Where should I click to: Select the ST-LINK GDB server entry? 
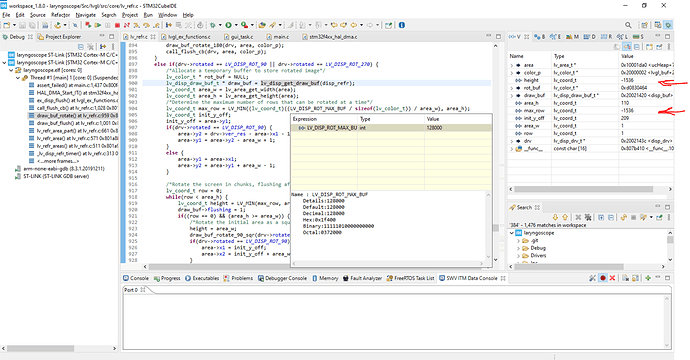click(x=52, y=176)
